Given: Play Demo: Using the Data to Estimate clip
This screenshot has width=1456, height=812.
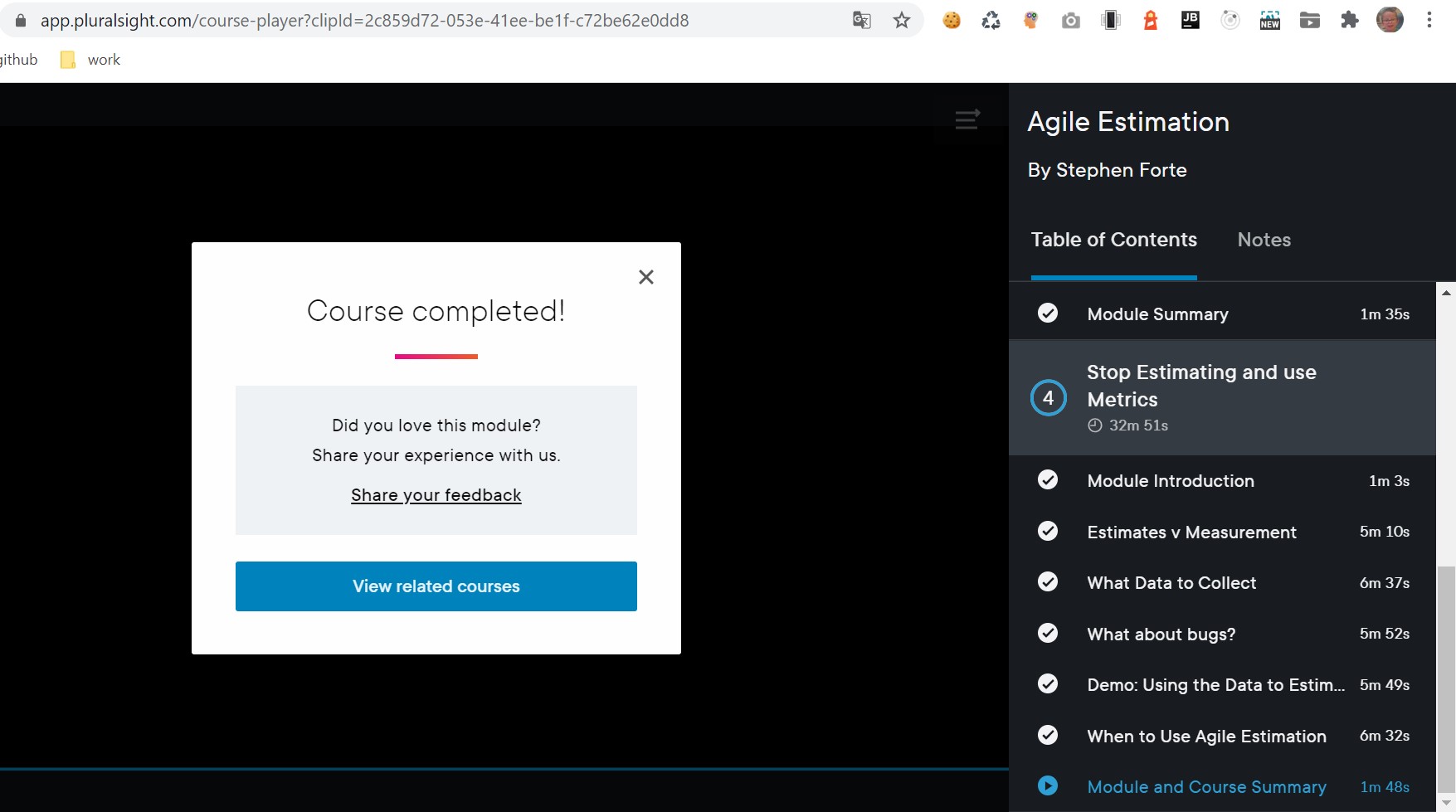Looking at the screenshot, I should click(1223, 685).
